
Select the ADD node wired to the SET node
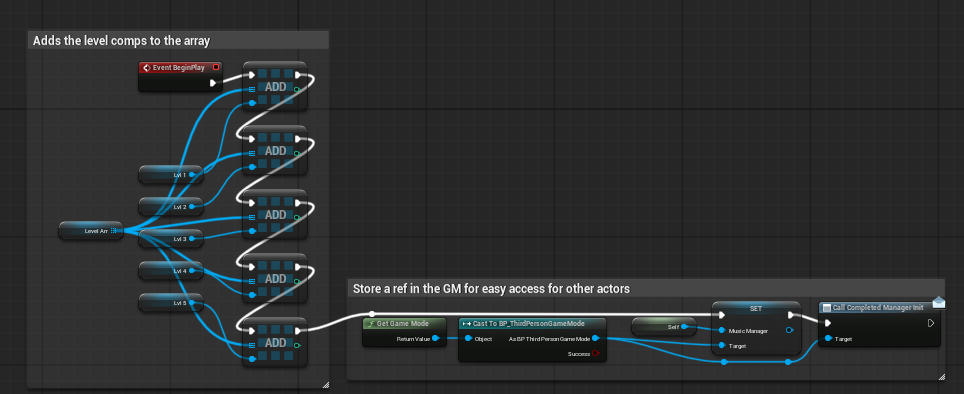(x=275, y=342)
